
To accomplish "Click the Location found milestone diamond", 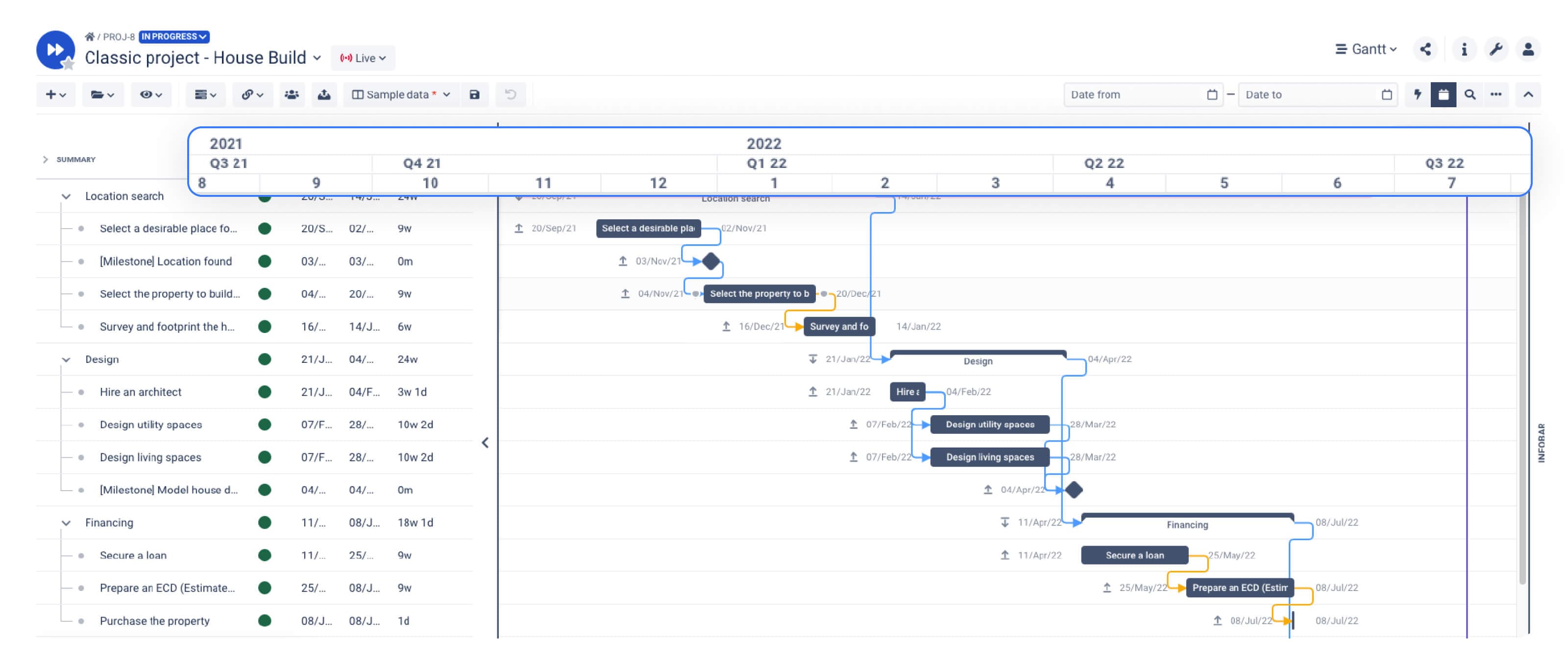I will pos(710,261).
